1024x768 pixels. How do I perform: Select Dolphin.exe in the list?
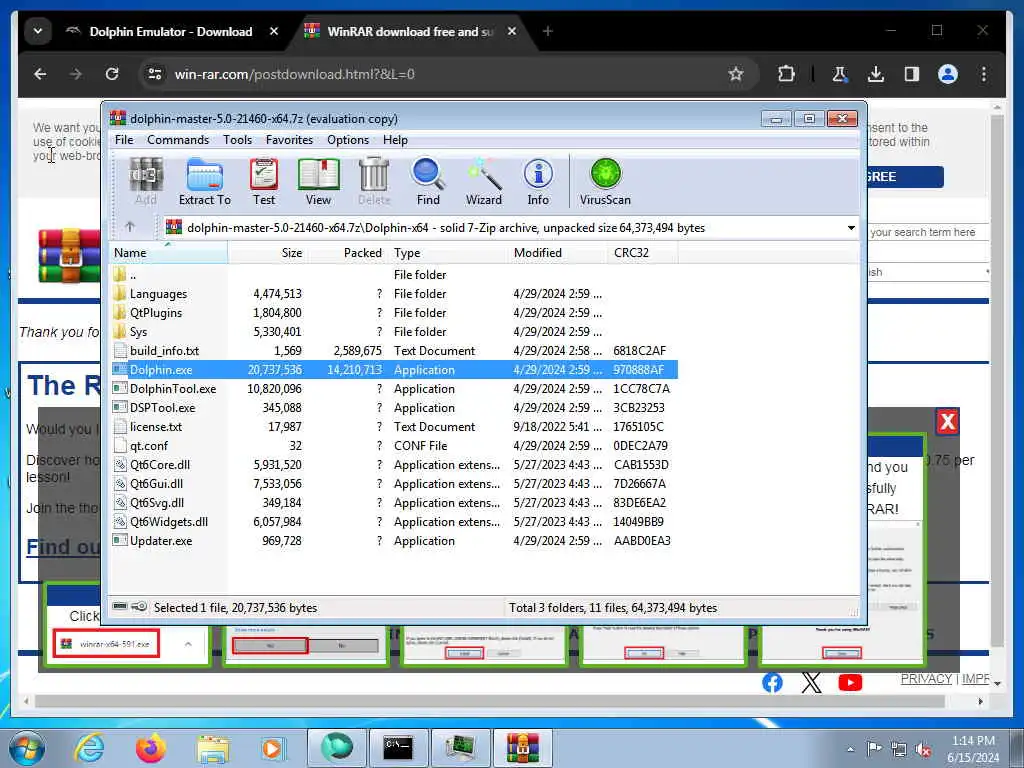pyautogui.click(x=394, y=370)
